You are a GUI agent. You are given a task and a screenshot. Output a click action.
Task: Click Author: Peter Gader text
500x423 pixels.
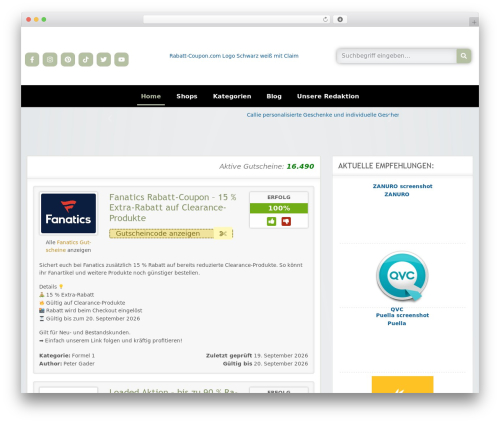click(67, 364)
